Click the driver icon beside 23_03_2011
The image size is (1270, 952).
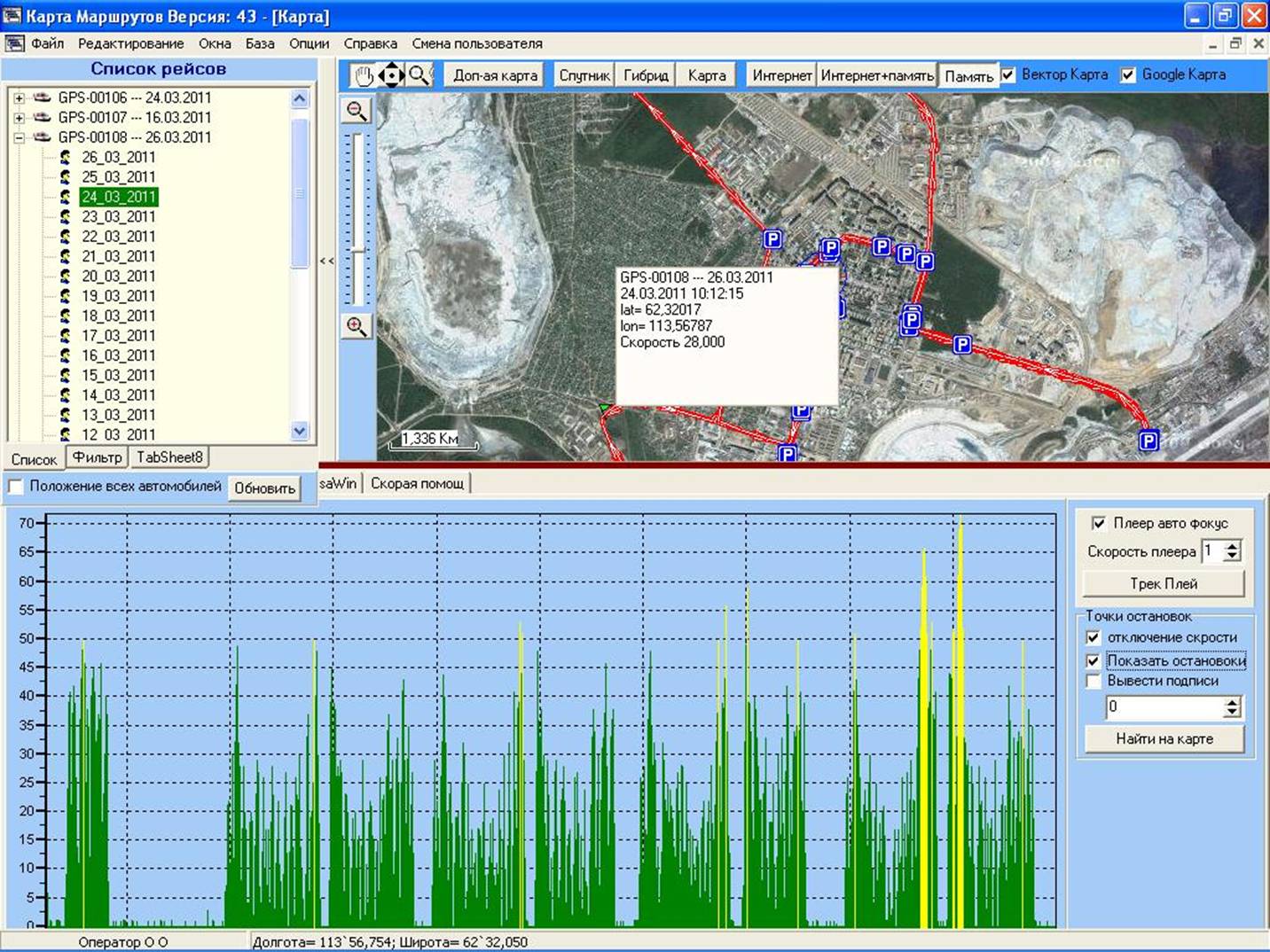coord(66,216)
